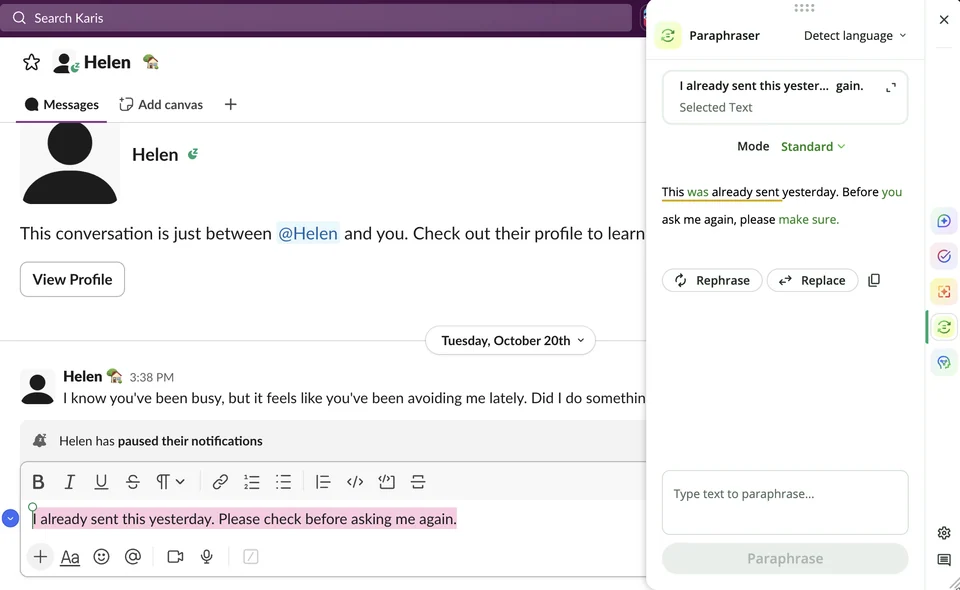Open the Add canvas tab
The height and width of the screenshot is (590, 960).
coord(161,105)
